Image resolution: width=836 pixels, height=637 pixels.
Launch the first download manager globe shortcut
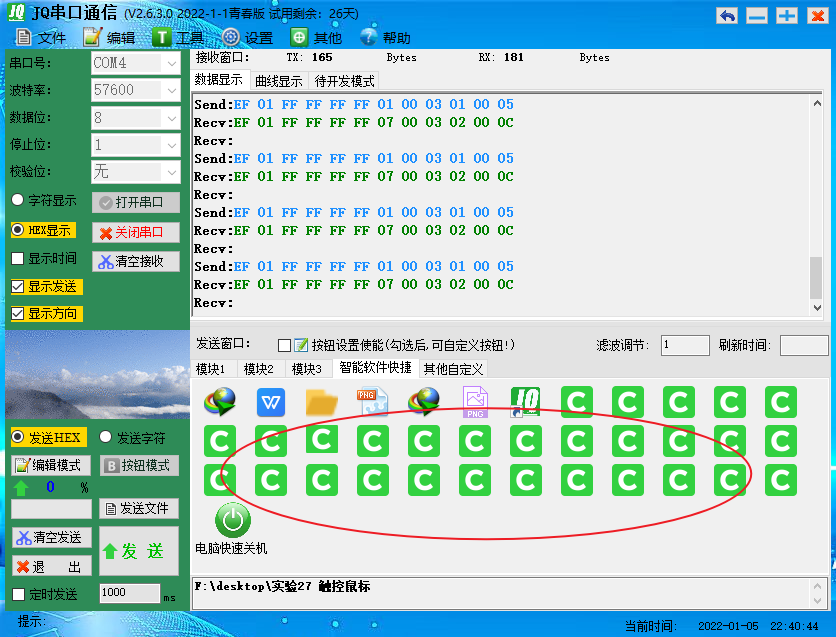[220, 402]
